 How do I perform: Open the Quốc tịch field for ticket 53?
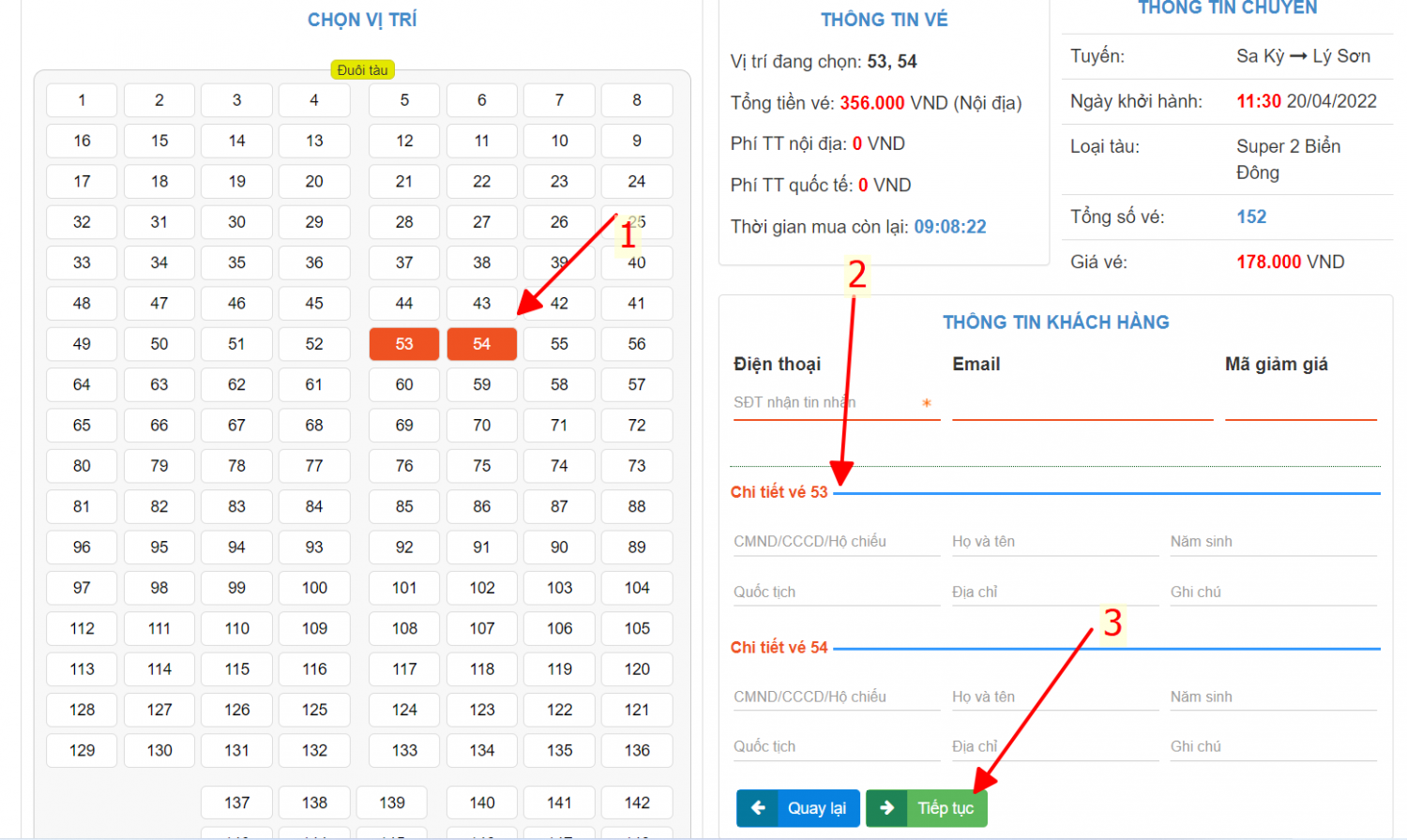836,592
